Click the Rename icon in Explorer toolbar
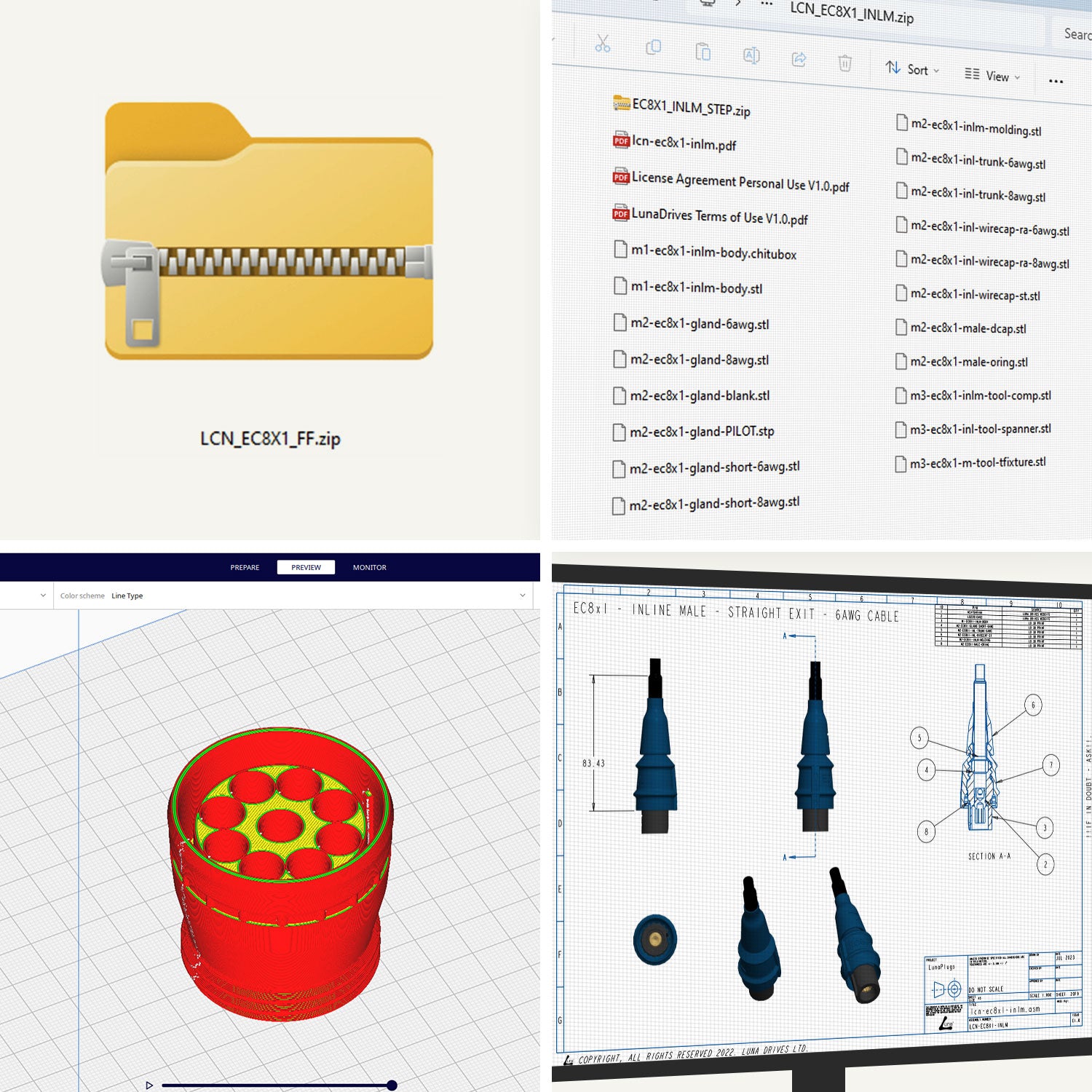 [x=751, y=55]
